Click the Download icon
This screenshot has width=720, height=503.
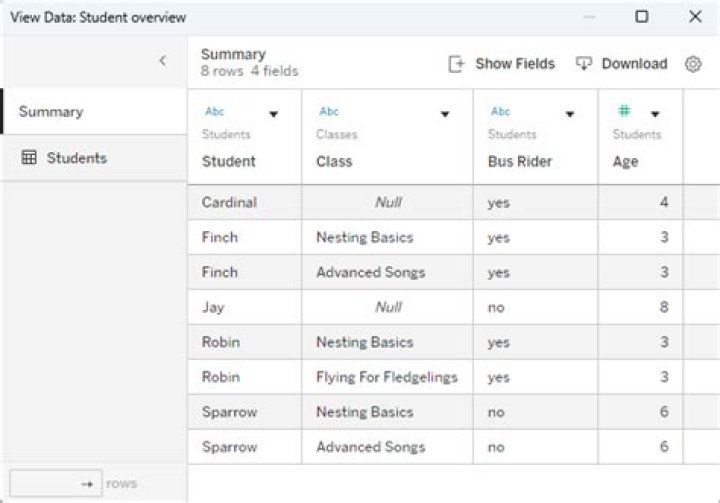584,64
